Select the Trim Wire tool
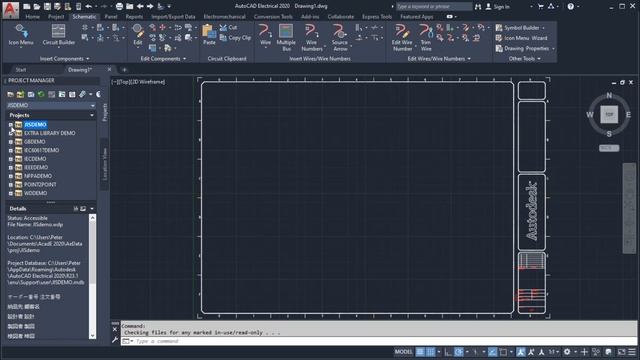 [x=426, y=38]
